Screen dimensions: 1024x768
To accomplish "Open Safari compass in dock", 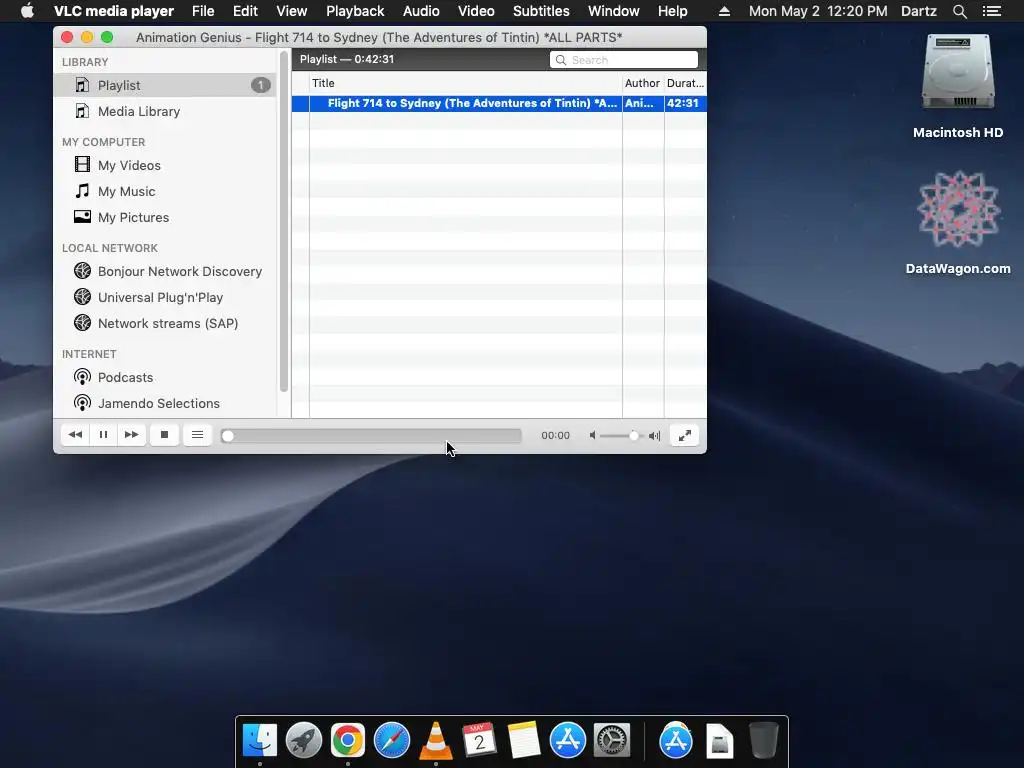I will click(x=392, y=740).
